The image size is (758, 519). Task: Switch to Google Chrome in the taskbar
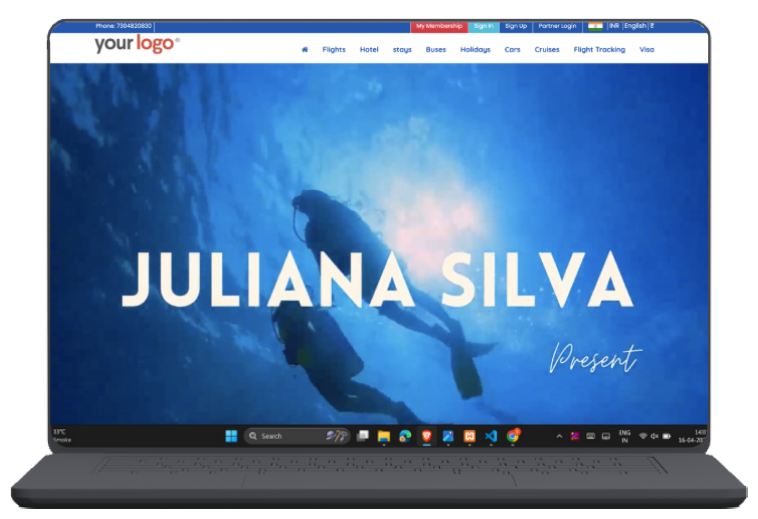513,436
